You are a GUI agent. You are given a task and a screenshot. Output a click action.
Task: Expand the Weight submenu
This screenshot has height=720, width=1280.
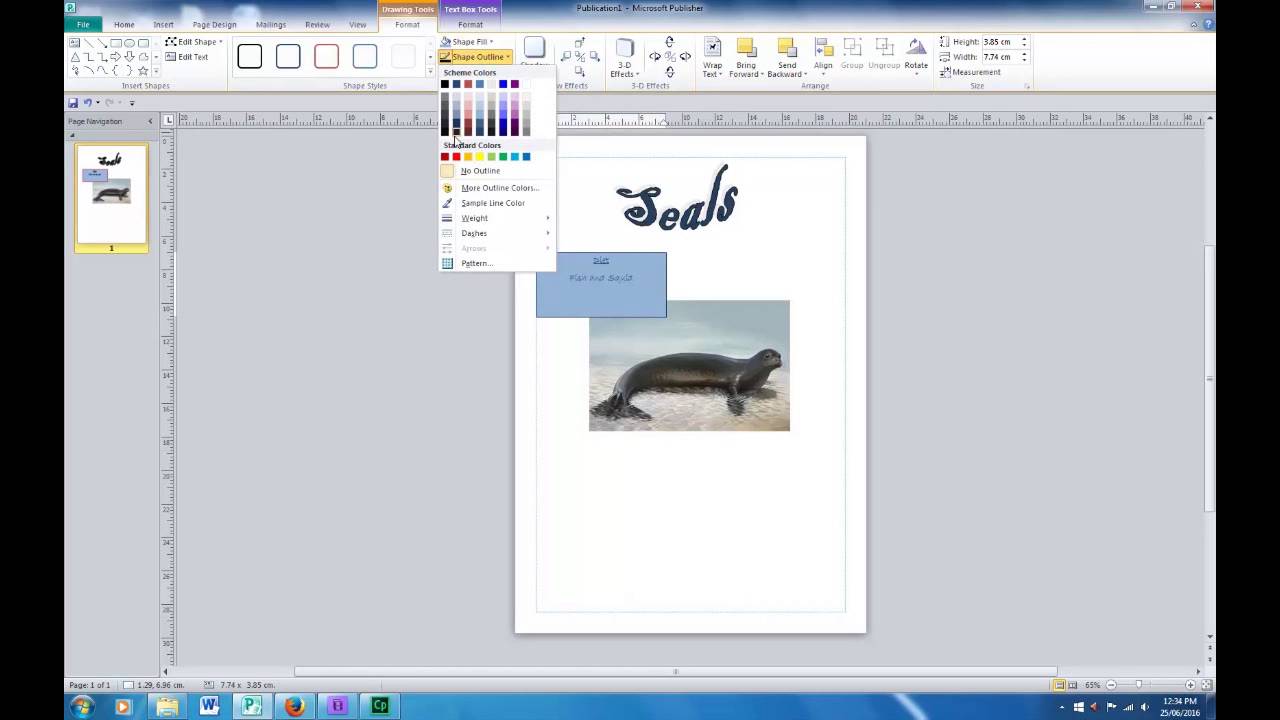coord(474,218)
